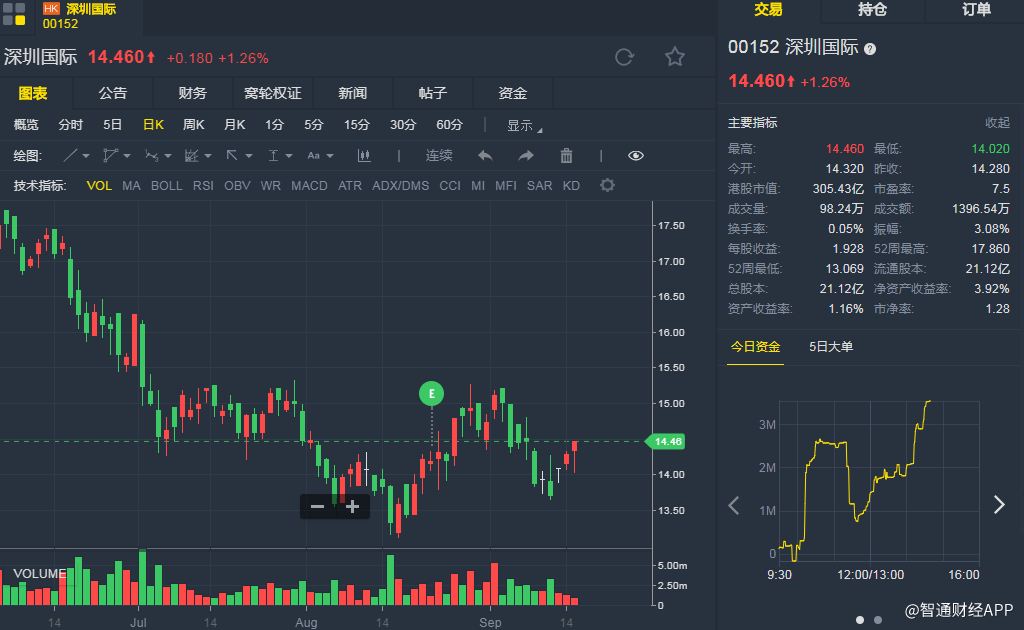The width and height of the screenshot is (1024, 630).
Task: Click the green E event marker on chart
Action: [431, 394]
